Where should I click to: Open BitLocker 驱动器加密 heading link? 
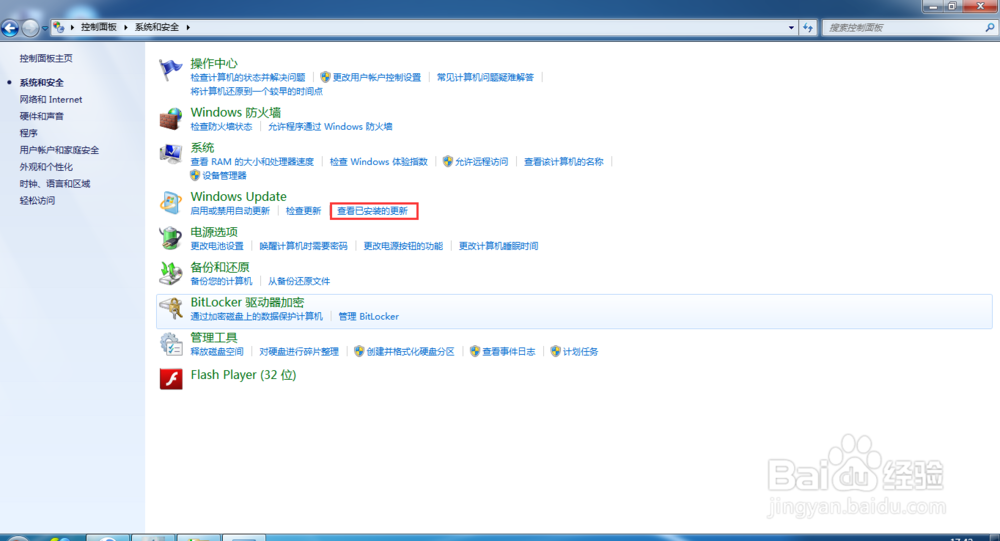[247, 302]
